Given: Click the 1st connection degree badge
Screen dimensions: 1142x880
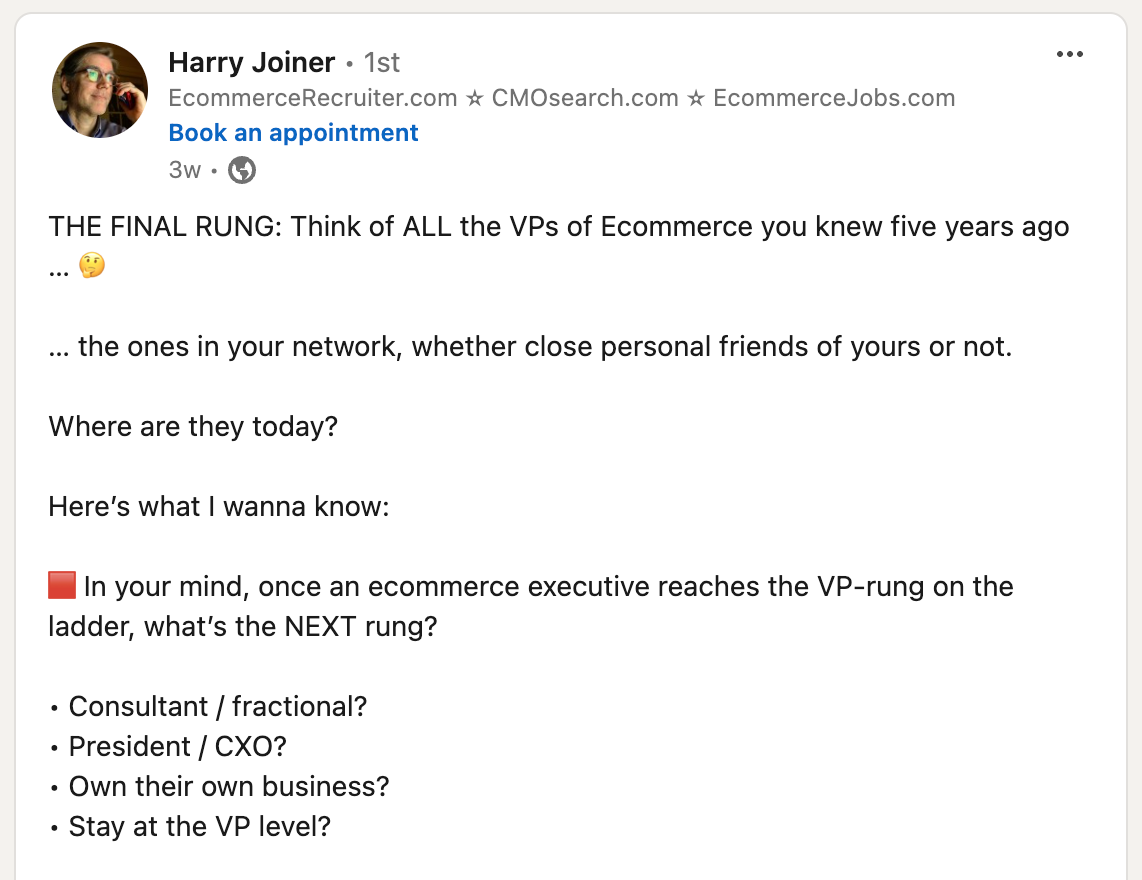Looking at the screenshot, I should click(x=382, y=63).
